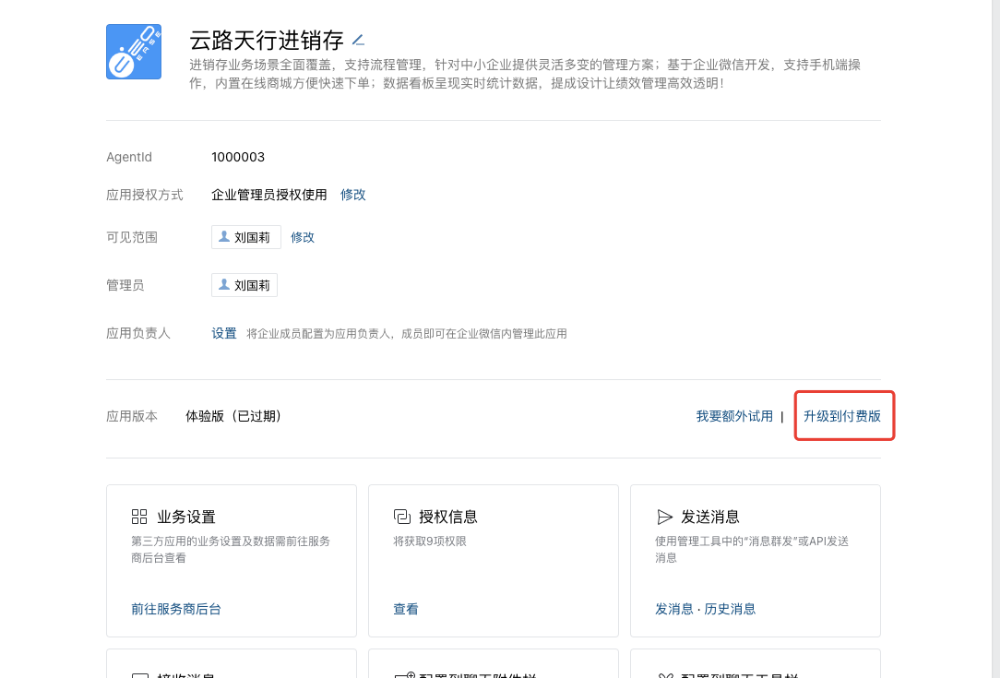1000x678 pixels.
Task: Click the 管理员 label
Action: (125, 285)
